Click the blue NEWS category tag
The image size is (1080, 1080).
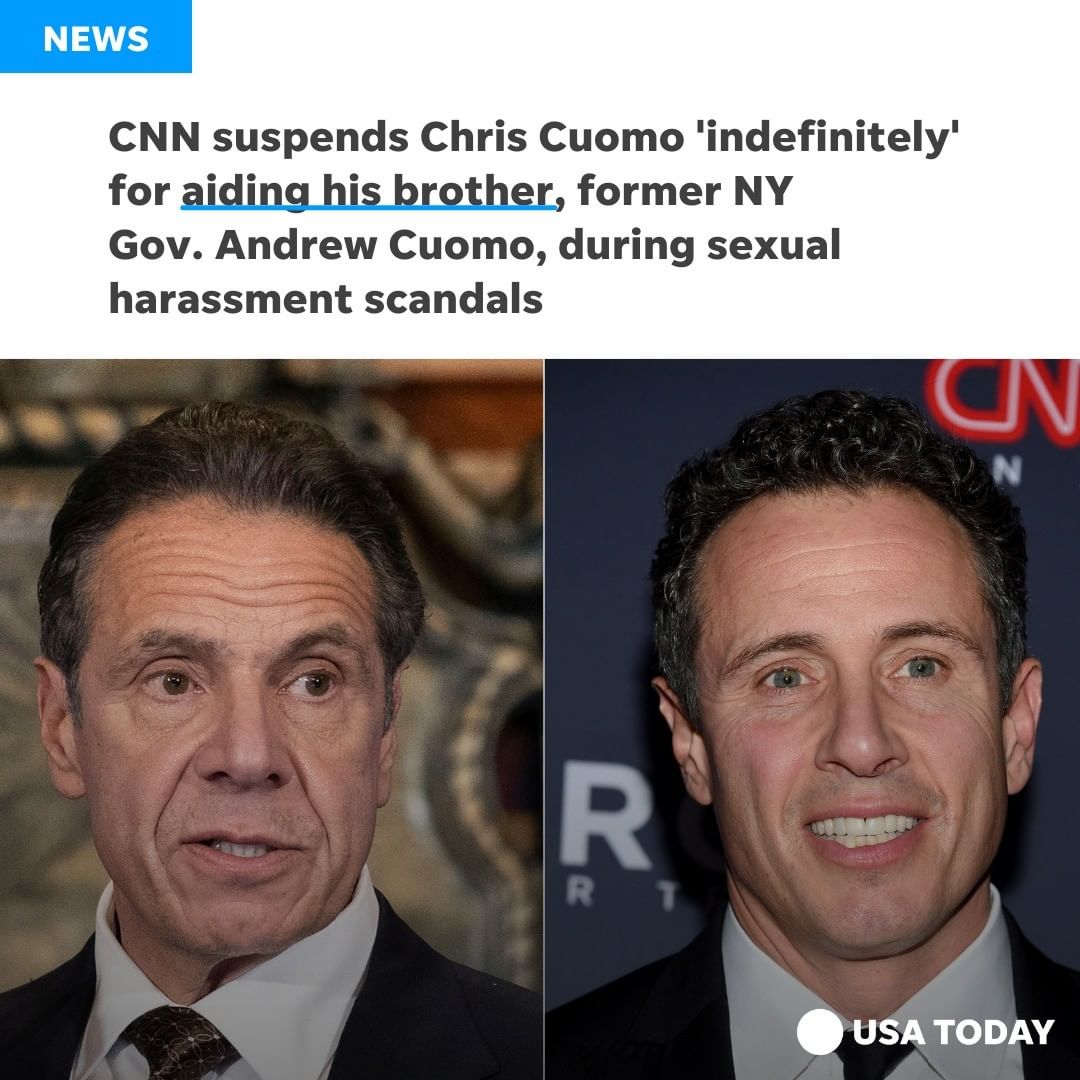point(96,36)
